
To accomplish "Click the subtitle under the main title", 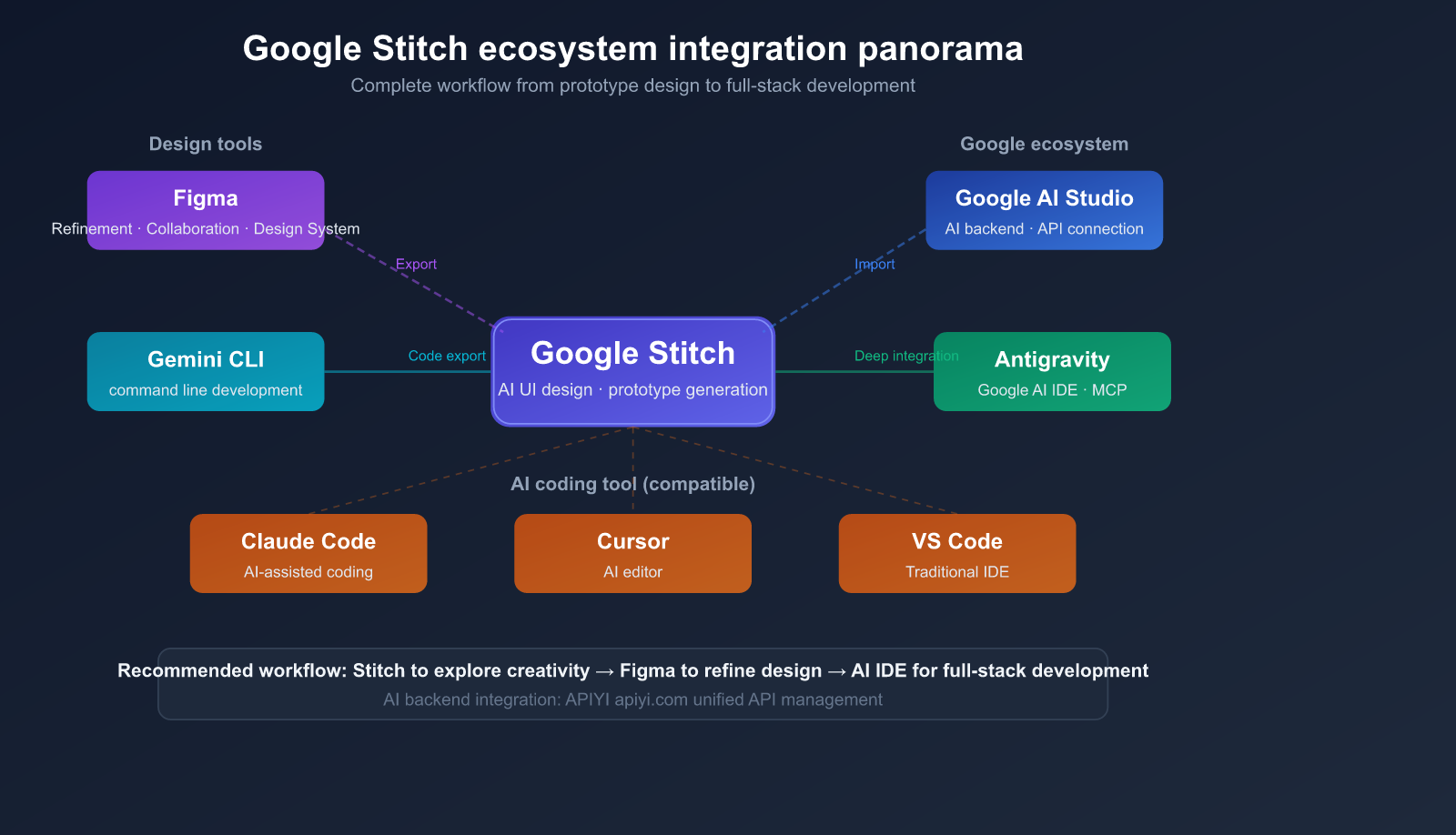I will tap(632, 86).
